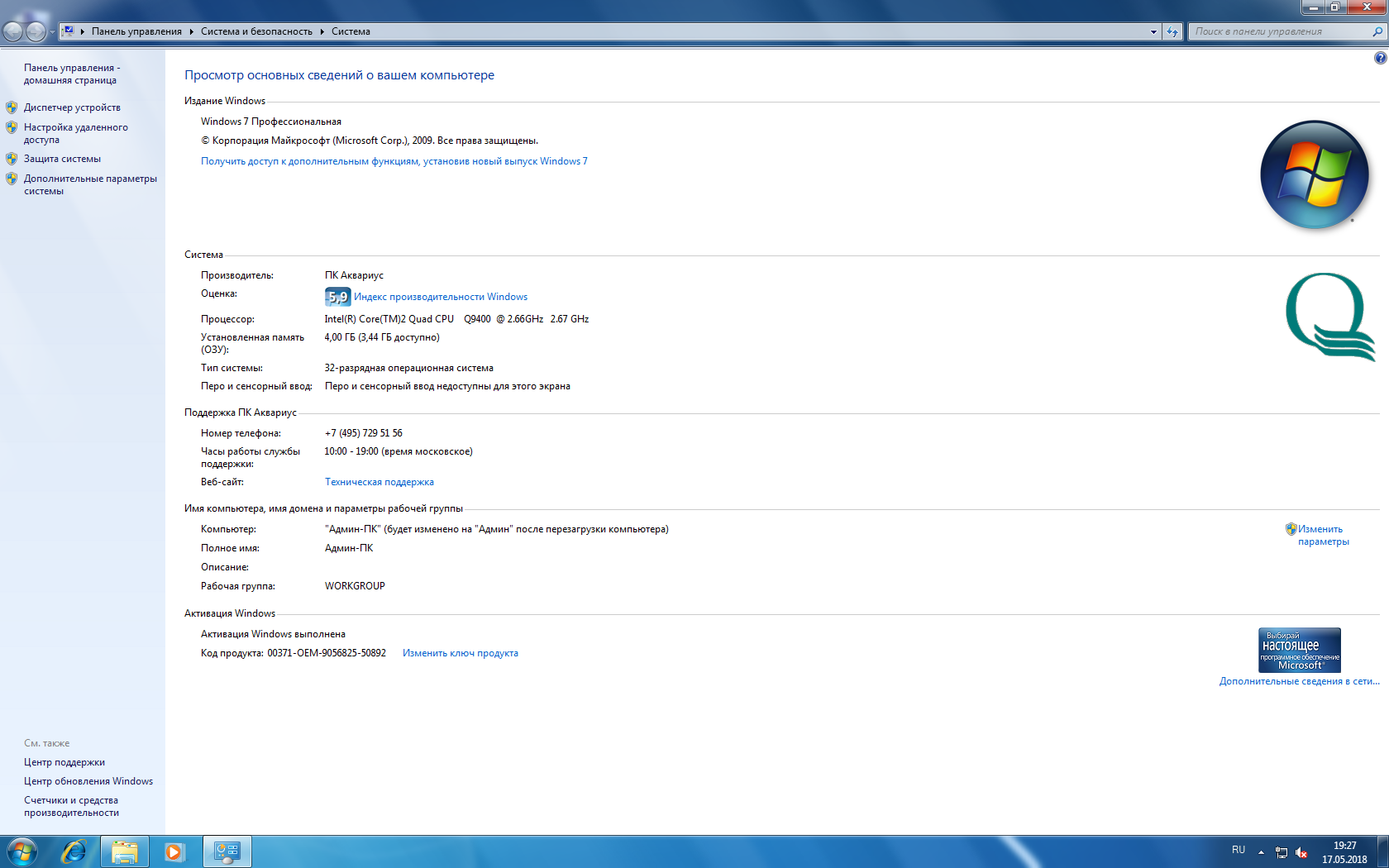This screenshot has width=1389, height=868.
Task: Click the Control Panel taskbar button
Action: tap(227, 851)
